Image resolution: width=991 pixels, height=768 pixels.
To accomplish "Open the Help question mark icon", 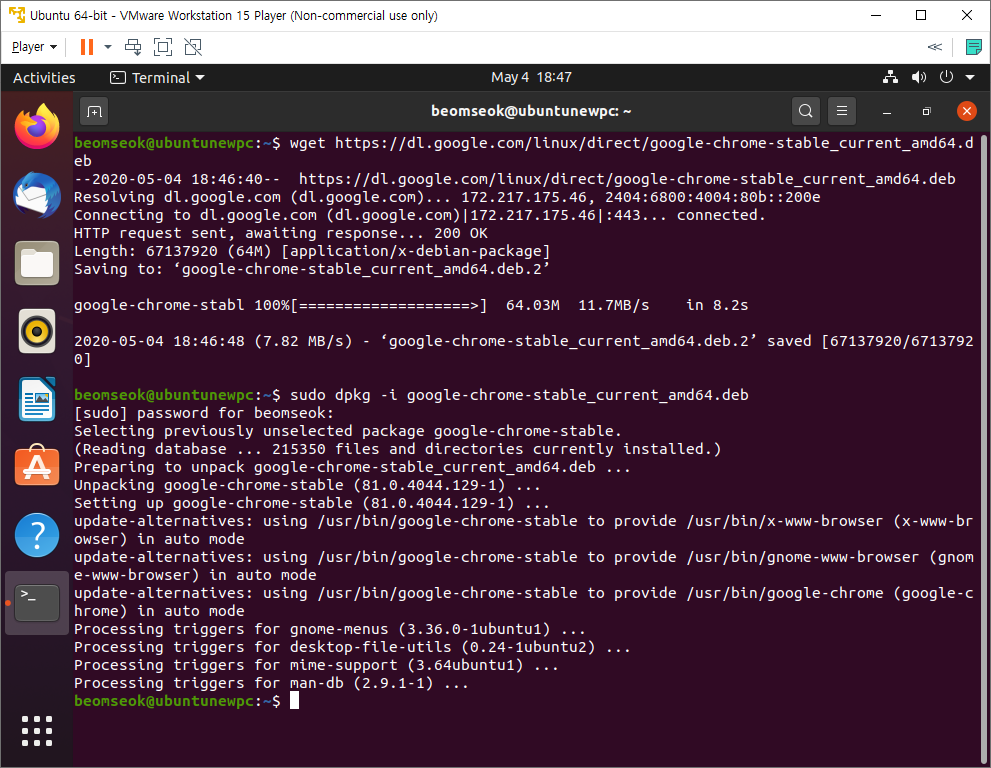I will click(x=37, y=535).
